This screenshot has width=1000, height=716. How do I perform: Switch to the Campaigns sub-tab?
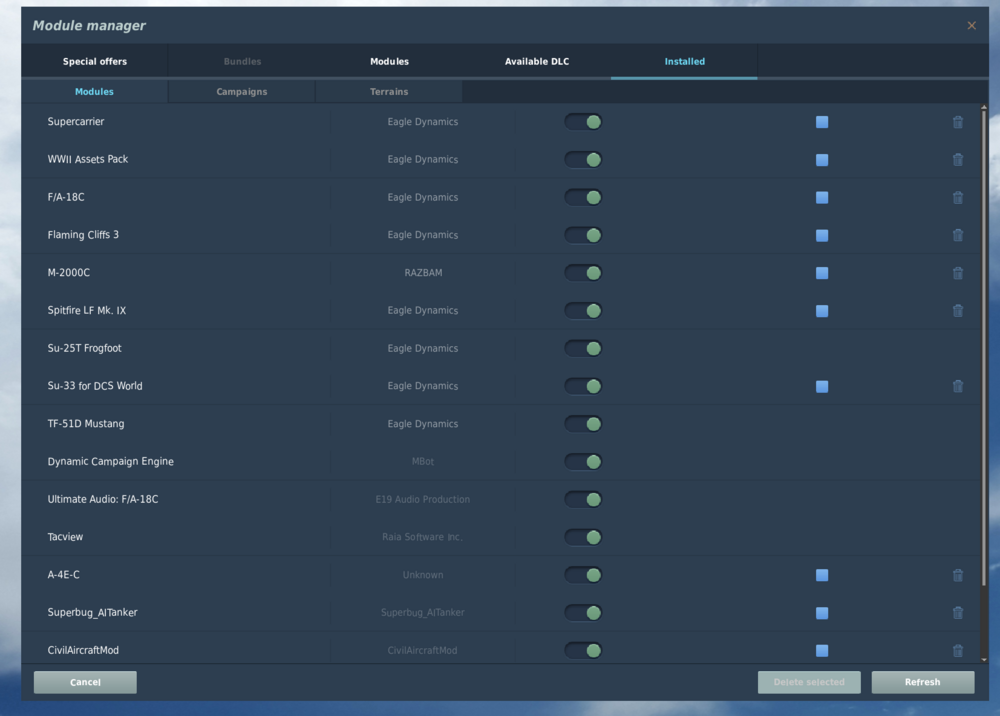pos(242,92)
